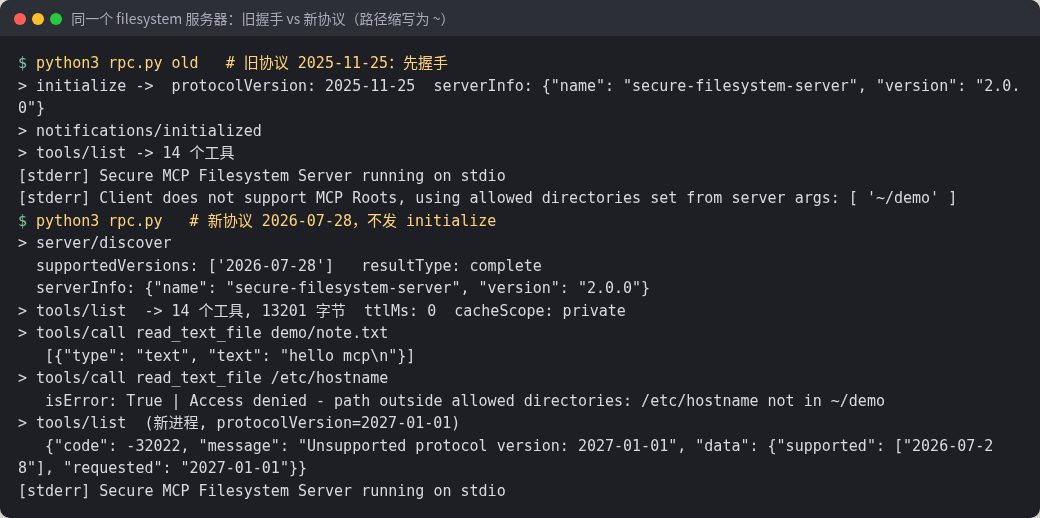
Task: Click the 'isError: True' text
Action: (x=103, y=401)
